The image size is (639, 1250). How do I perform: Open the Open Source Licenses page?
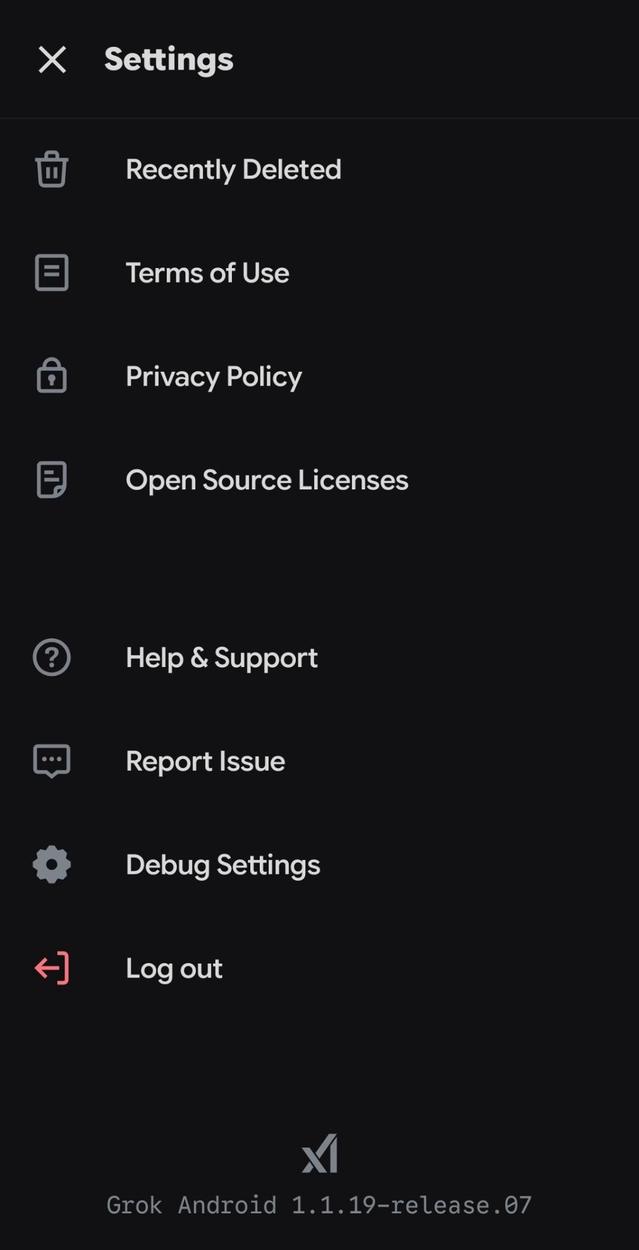point(267,479)
